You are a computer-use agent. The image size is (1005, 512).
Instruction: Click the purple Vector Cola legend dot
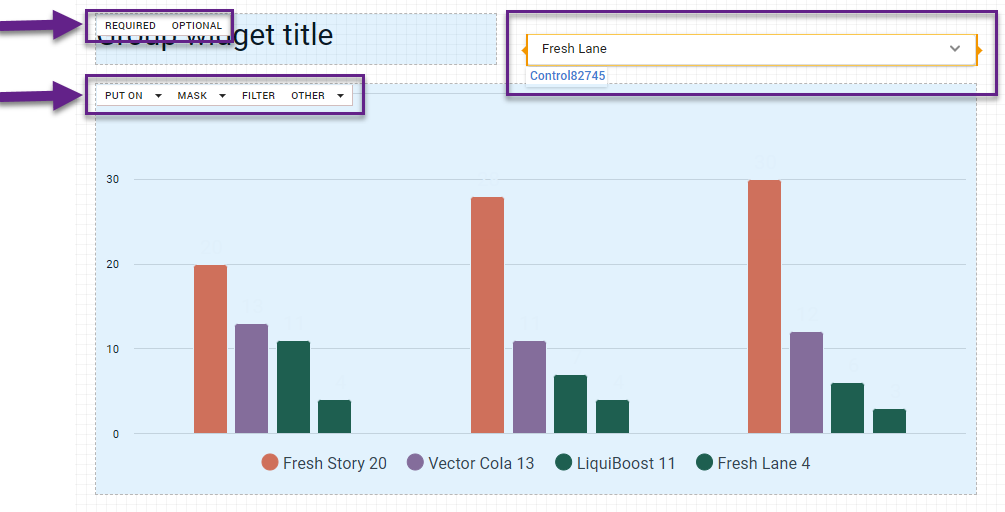pyautogui.click(x=416, y=462)
